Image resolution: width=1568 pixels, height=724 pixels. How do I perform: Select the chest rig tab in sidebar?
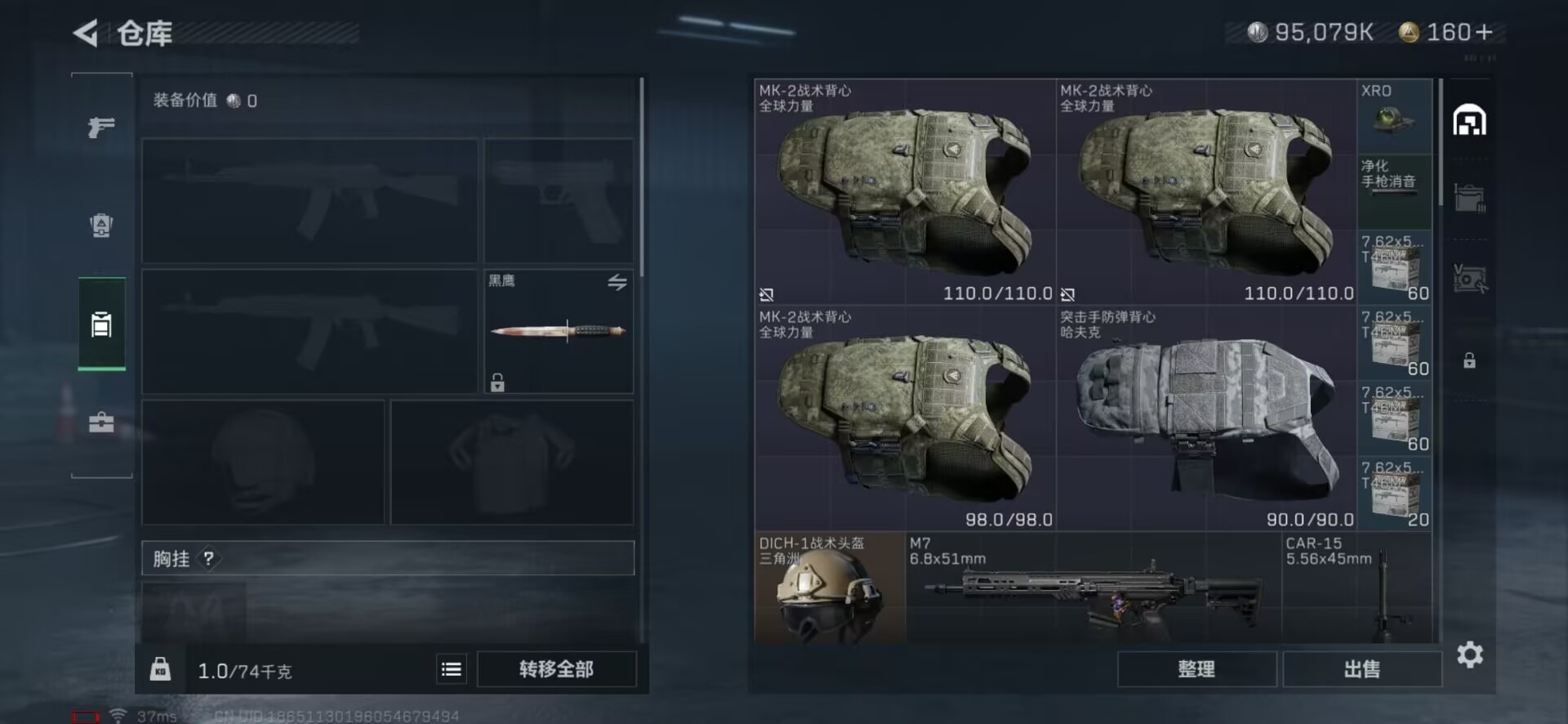tap(101, 324)
